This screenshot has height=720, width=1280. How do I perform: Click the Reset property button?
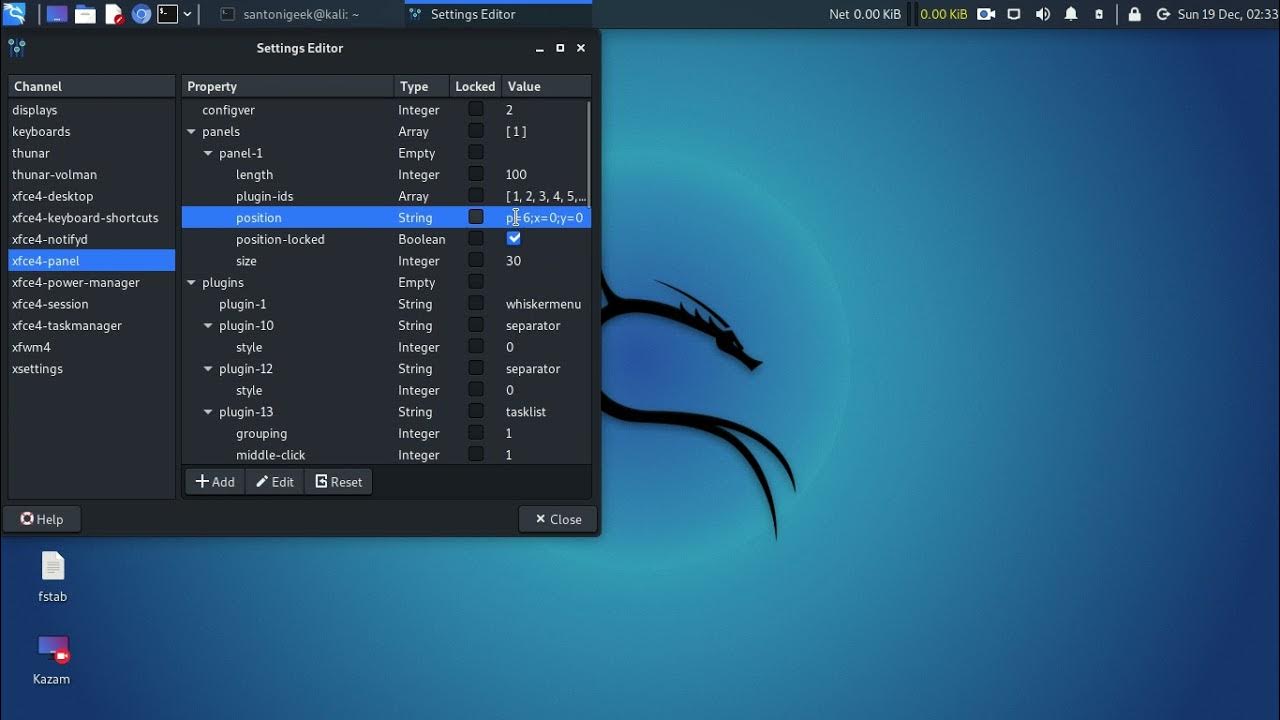point(339,482)
